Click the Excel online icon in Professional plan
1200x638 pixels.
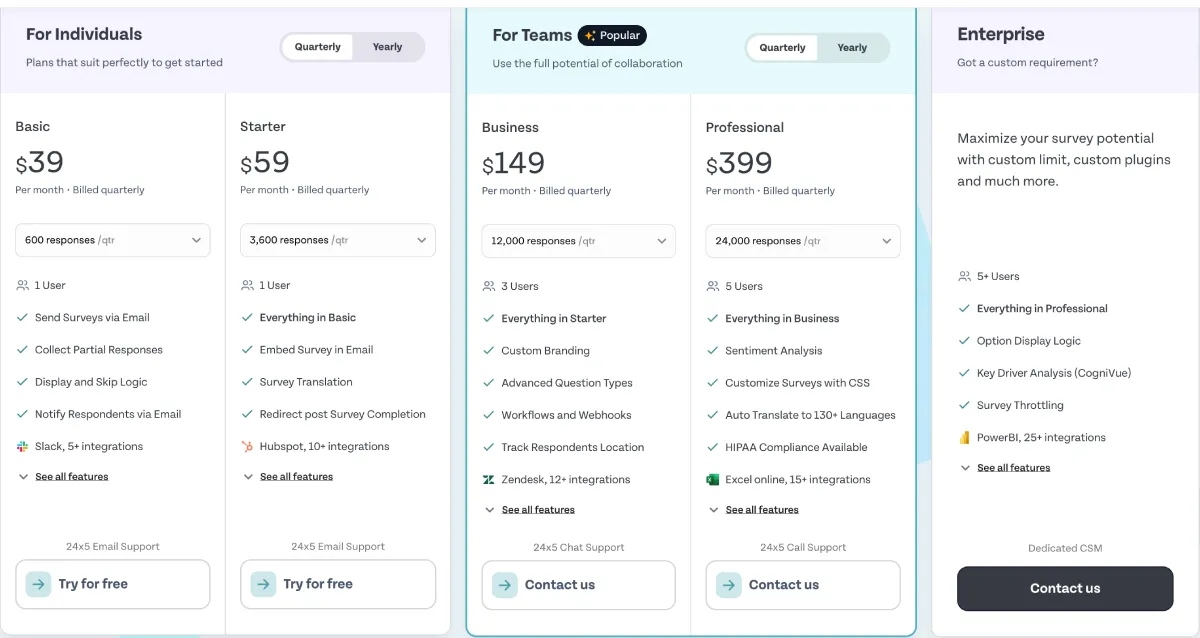point(713,479)
